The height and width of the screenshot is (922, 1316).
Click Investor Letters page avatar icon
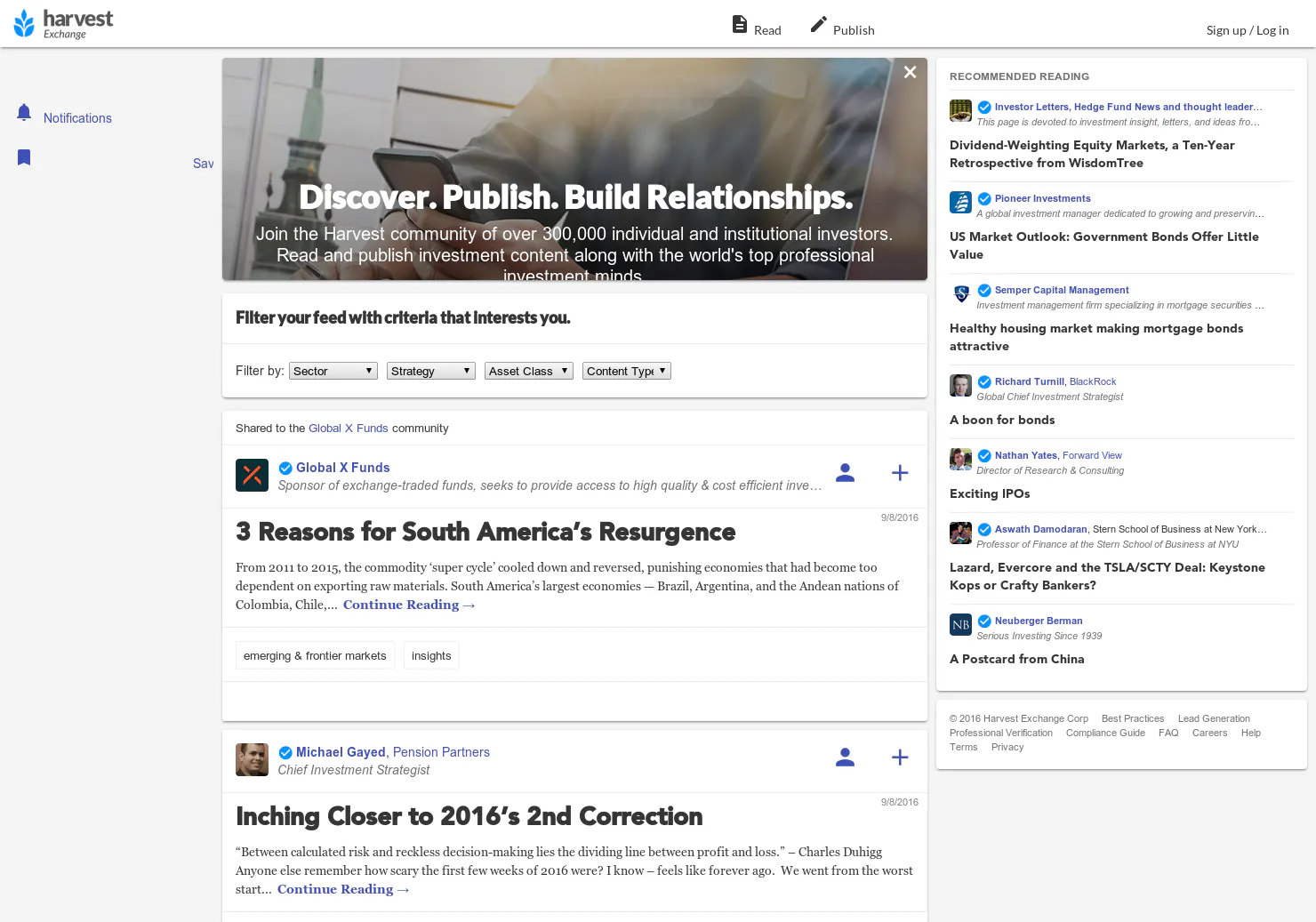click(960, 111)
